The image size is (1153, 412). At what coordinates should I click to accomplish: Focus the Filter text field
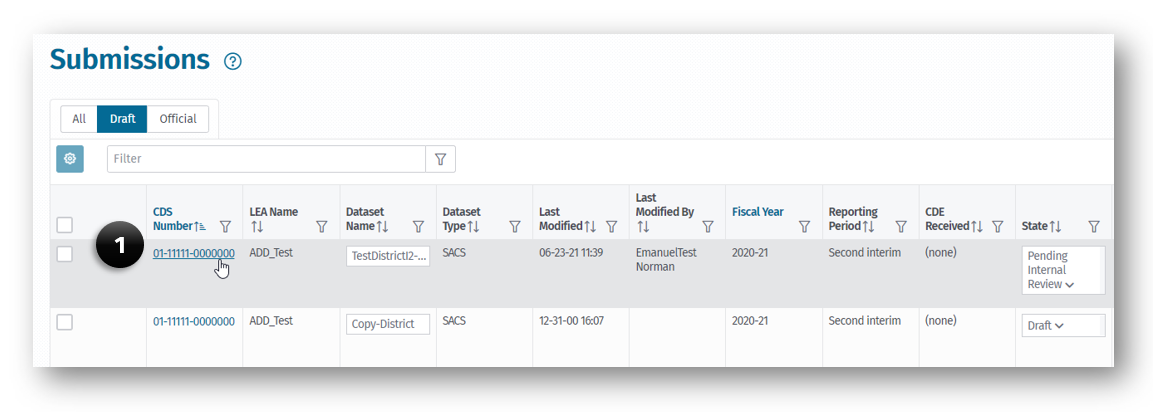click(x=266, y=159)
